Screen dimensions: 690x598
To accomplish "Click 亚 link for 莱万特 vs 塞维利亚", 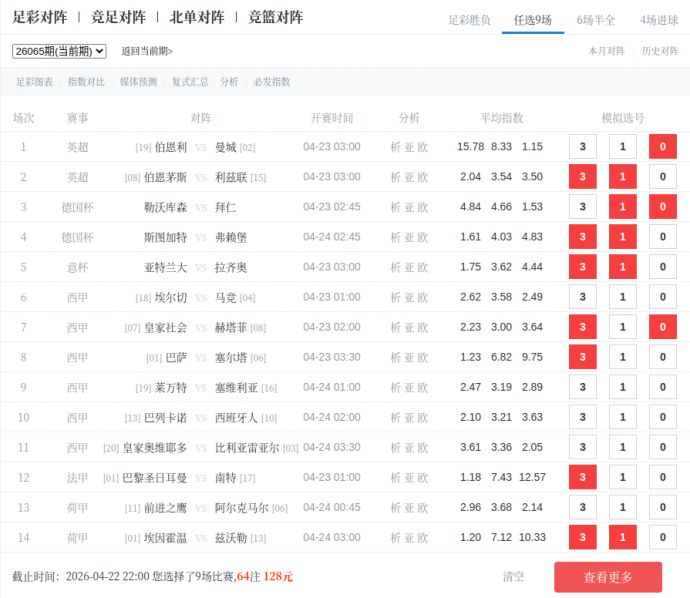I will click(x=409, y=387).
